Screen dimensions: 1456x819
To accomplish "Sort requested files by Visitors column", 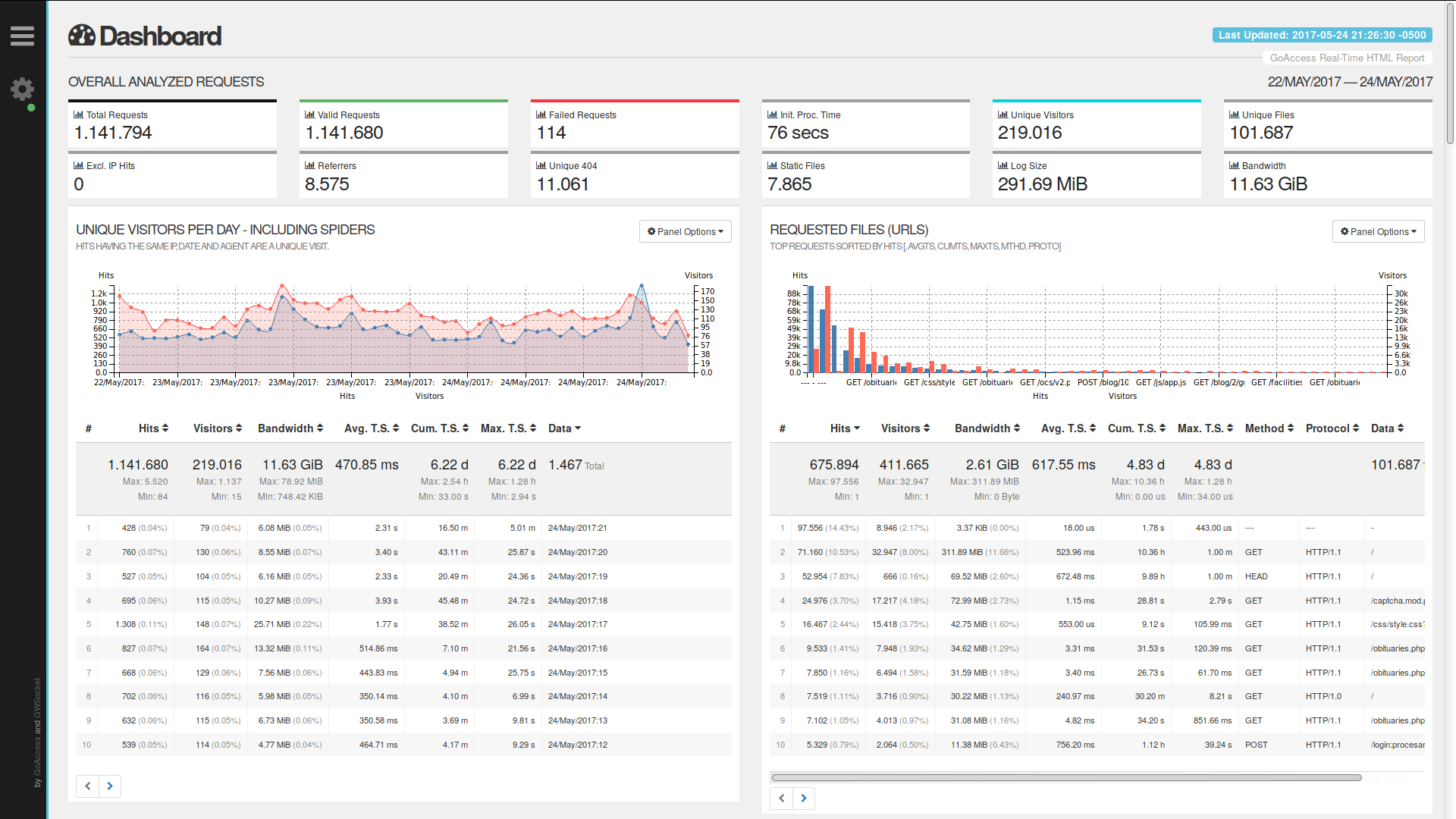I will point(905,428).
